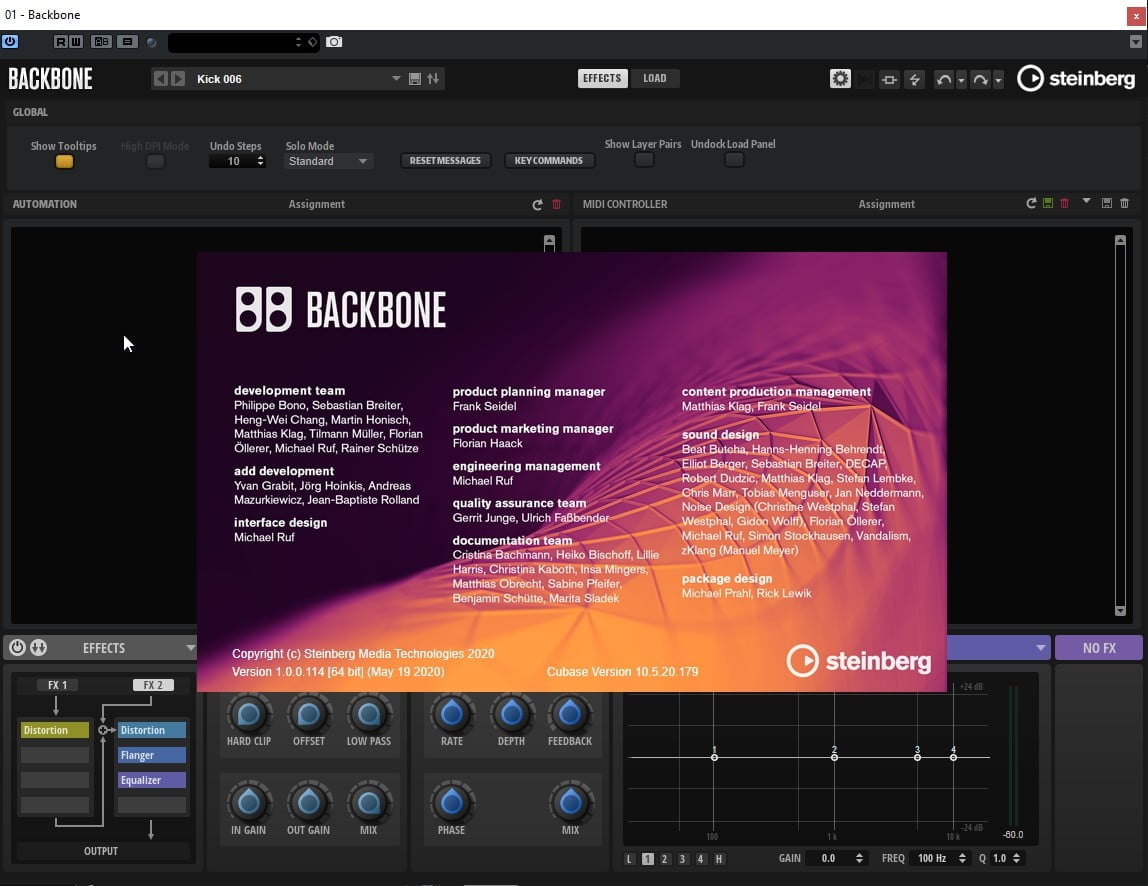Remove MIDI controller assignments with red trash
Image resolution: width=1148 pixels, height=886 pixels.
click(1065, 203)
